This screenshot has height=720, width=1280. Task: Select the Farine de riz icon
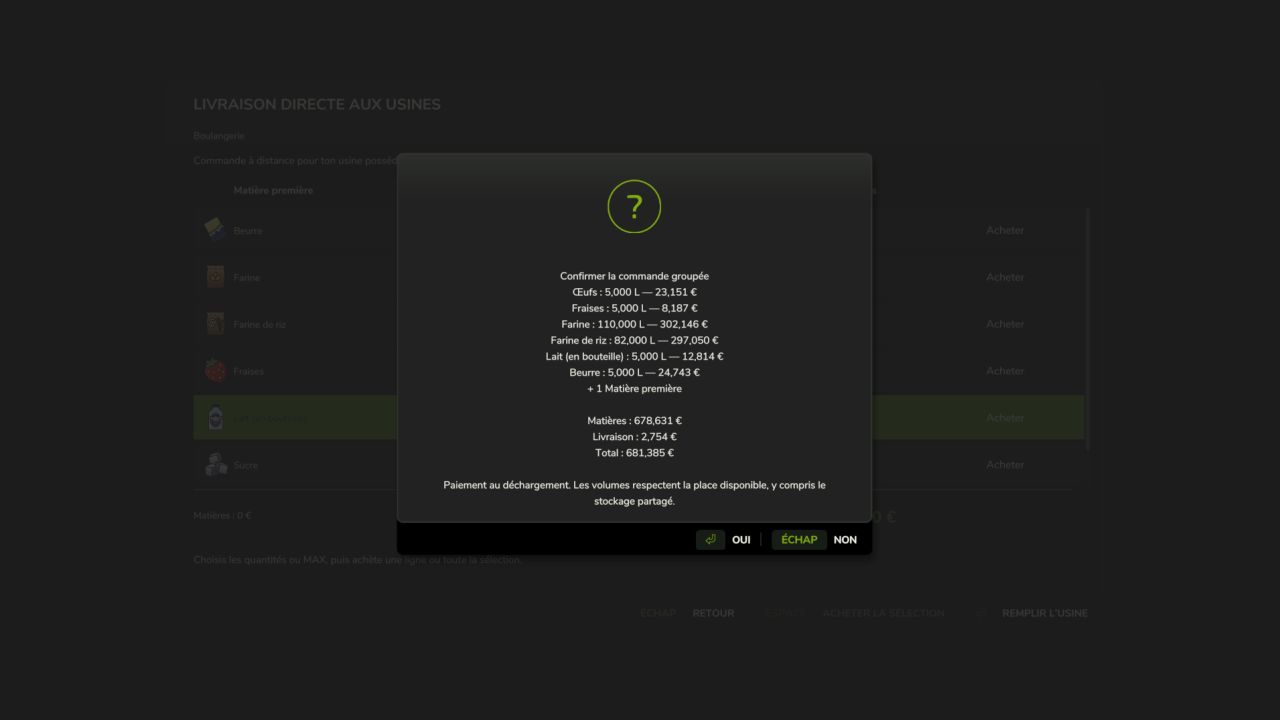pyautogui.click(x=215, y=324)
